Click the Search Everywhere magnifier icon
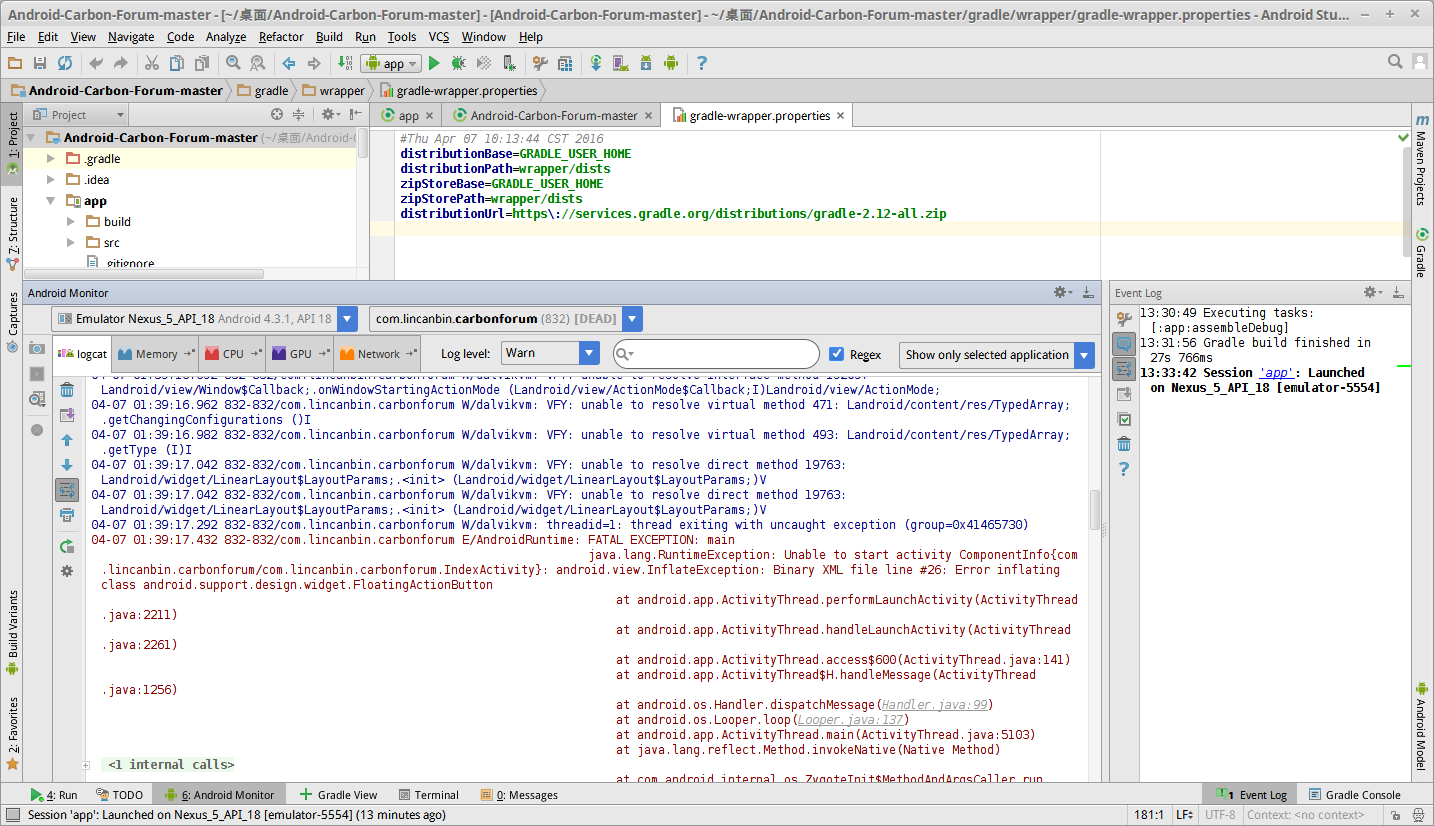 pyautogui.click(x=1395, y=62)
